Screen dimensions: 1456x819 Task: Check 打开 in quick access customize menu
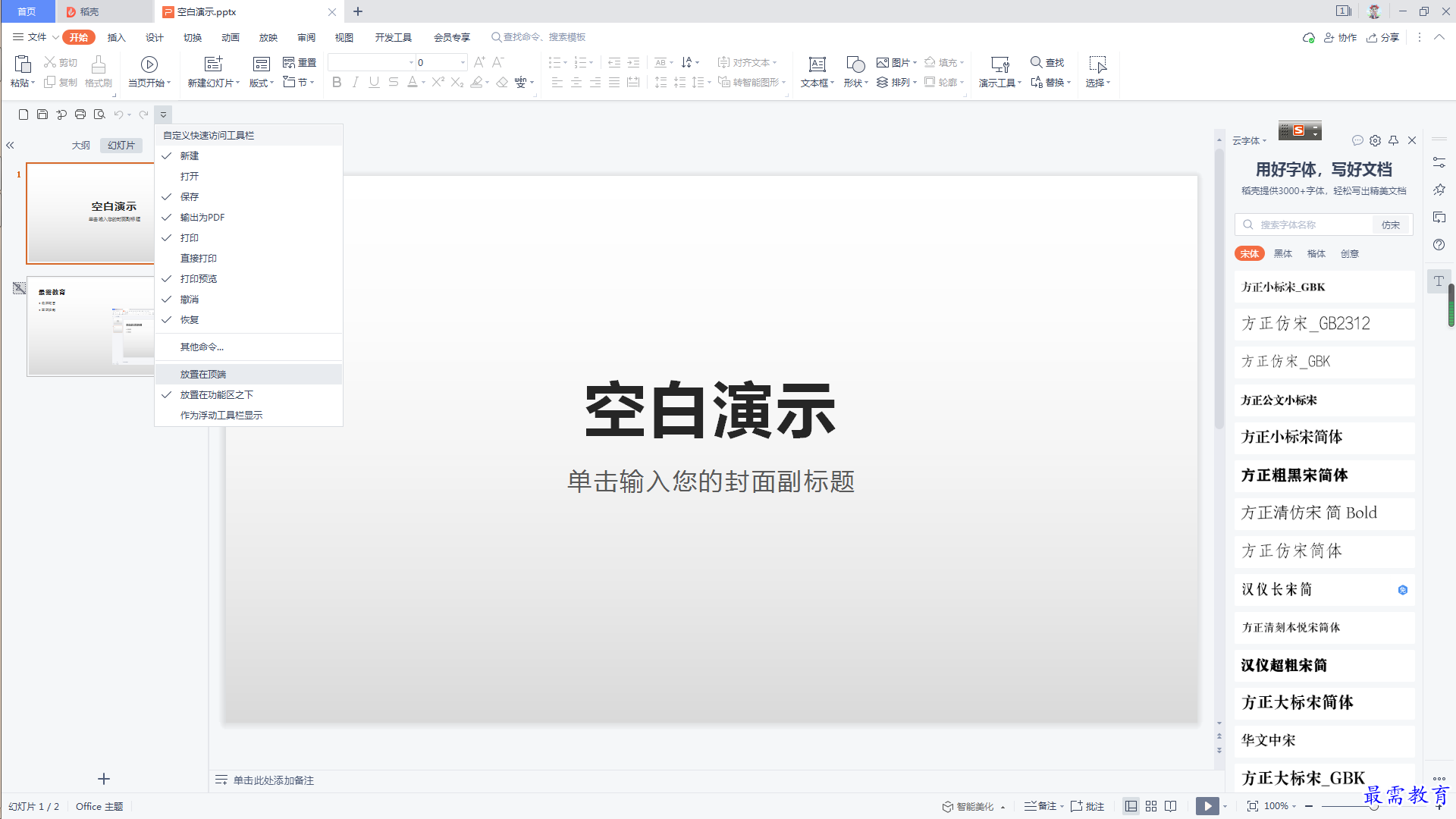tap(249, 176)
